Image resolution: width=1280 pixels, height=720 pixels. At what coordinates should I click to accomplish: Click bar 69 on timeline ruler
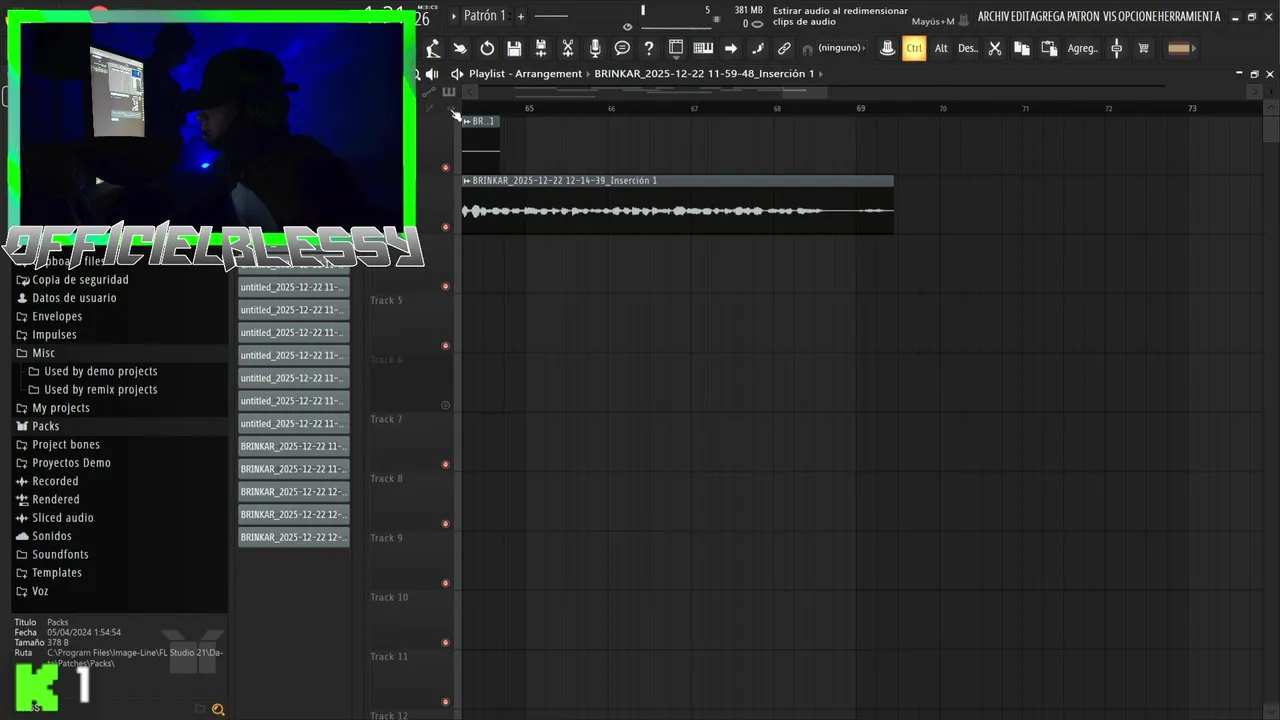point(860,108)
